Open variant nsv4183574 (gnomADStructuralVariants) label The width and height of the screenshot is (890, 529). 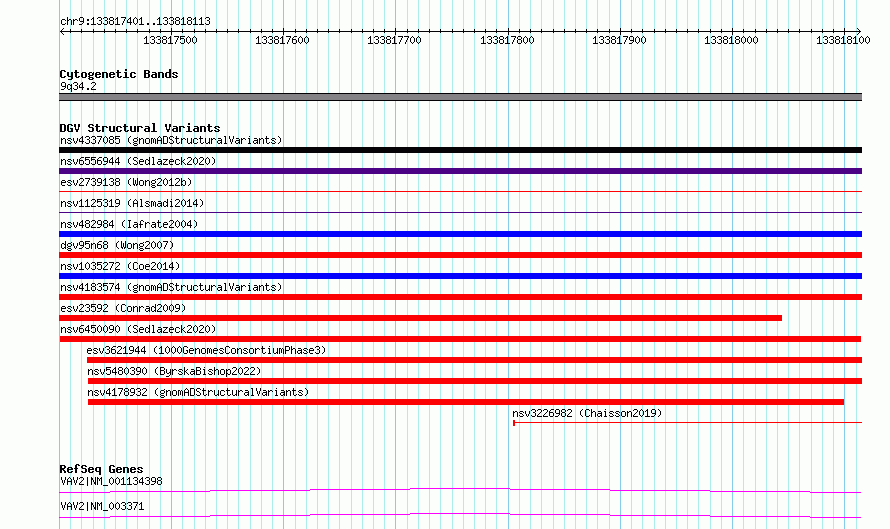(x=171, y=287)
